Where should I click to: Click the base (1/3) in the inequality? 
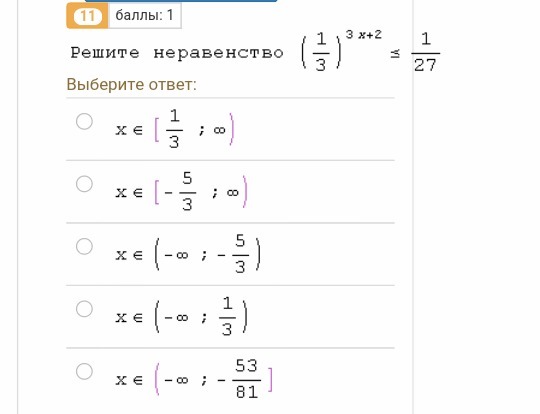pos(321,52)
